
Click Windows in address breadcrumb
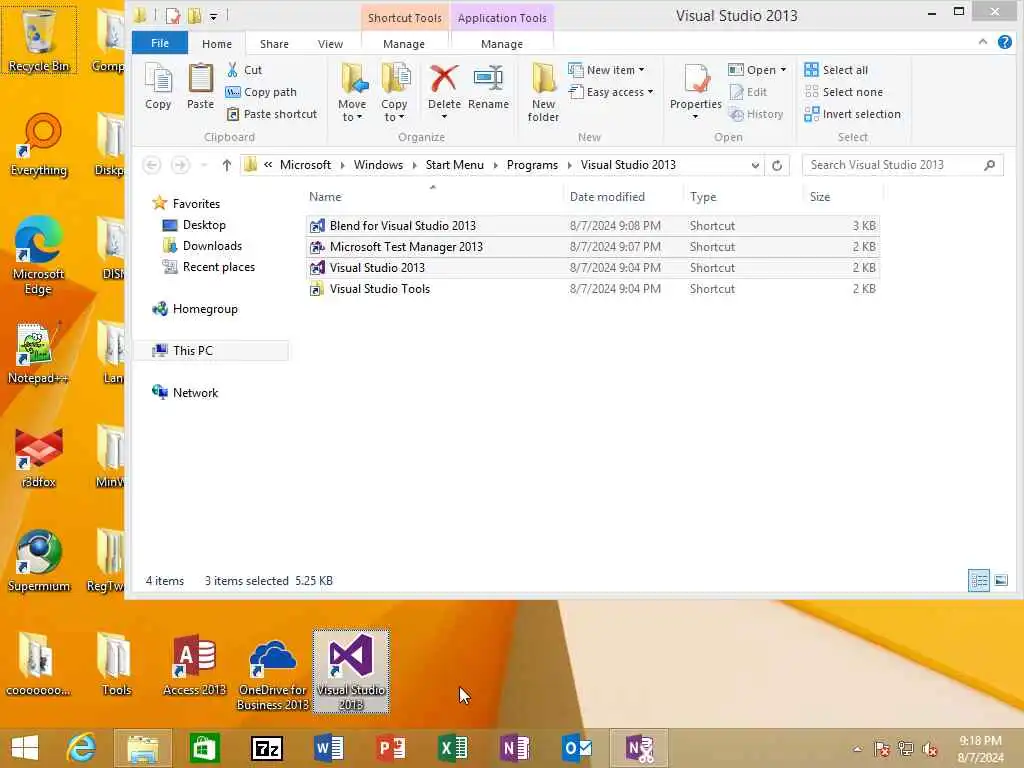coord(378,165)
